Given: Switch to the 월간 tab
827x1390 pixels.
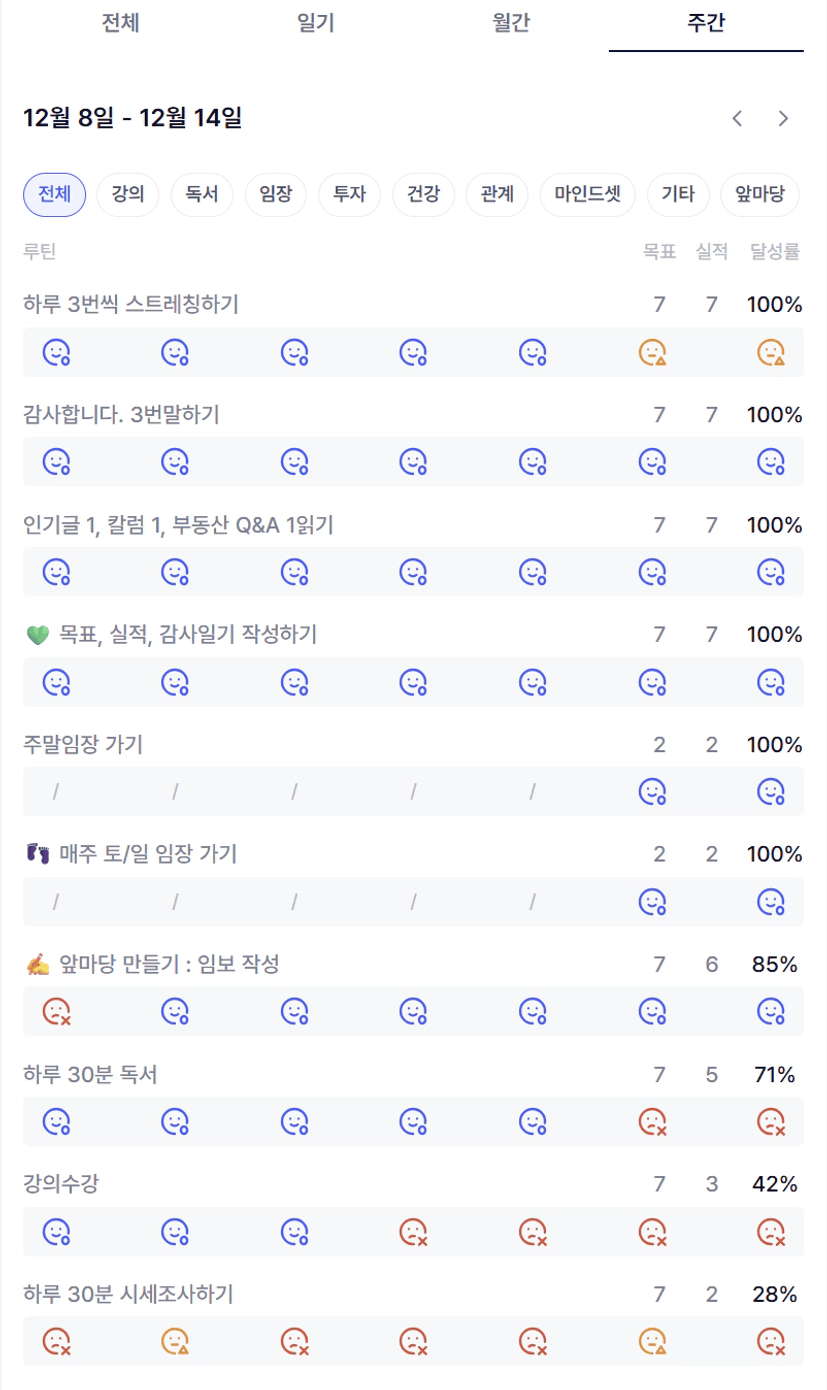Looking at the screenshot, I should click(511, 24).
